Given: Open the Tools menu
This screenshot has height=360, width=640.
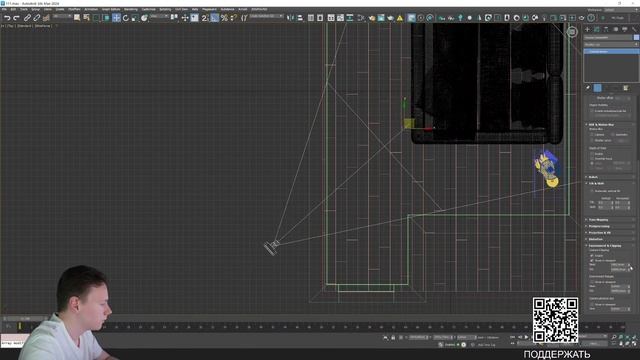Looking at the screenshot, I should [x=24, y=9].
